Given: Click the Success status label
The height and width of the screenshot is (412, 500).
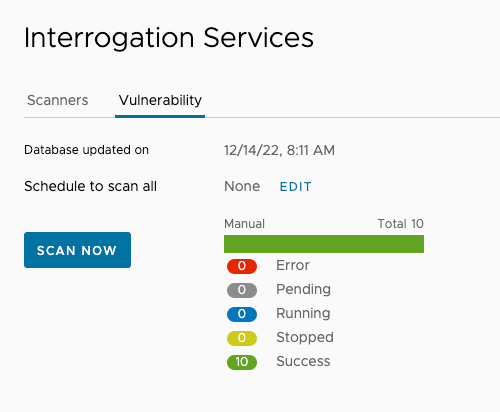Looking at the screenshot, I should pyautogui.click(x=303, y=361).
